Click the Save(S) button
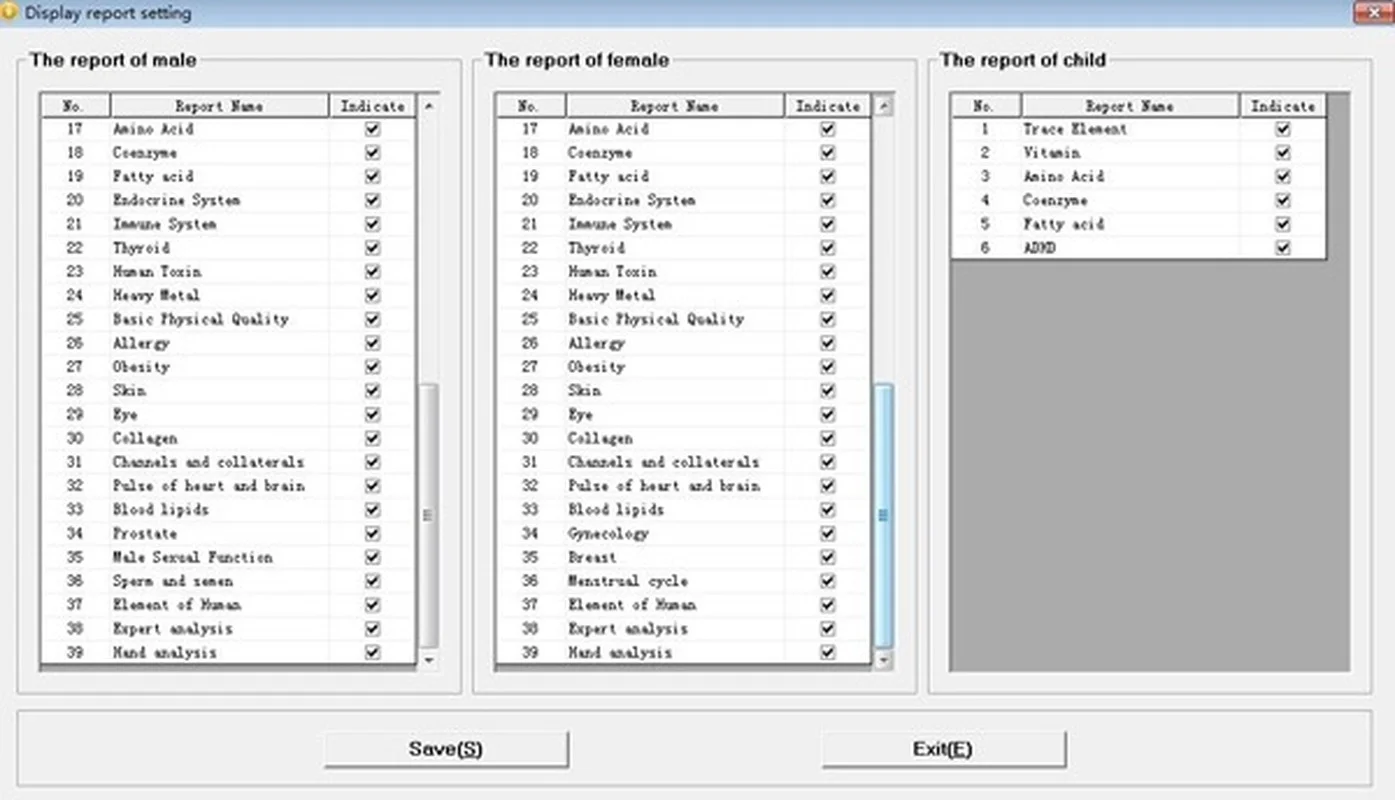This screenshot has width=1395, height=800. tap(446, 749)
